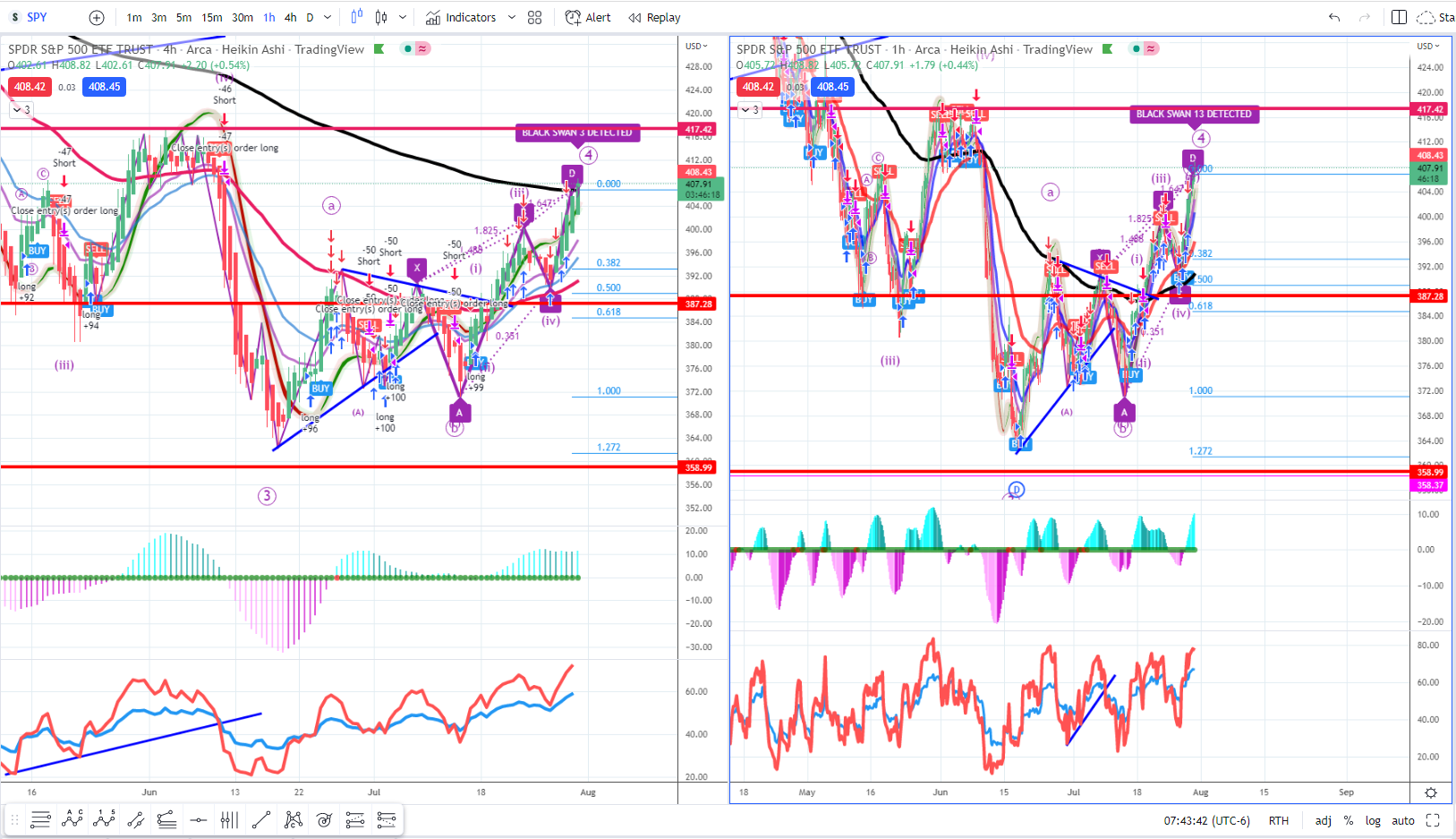Screen dimensions: 1456x839
Task: Select the Elliott 1-5 impulse wave tool
Action: pos(105,819)
